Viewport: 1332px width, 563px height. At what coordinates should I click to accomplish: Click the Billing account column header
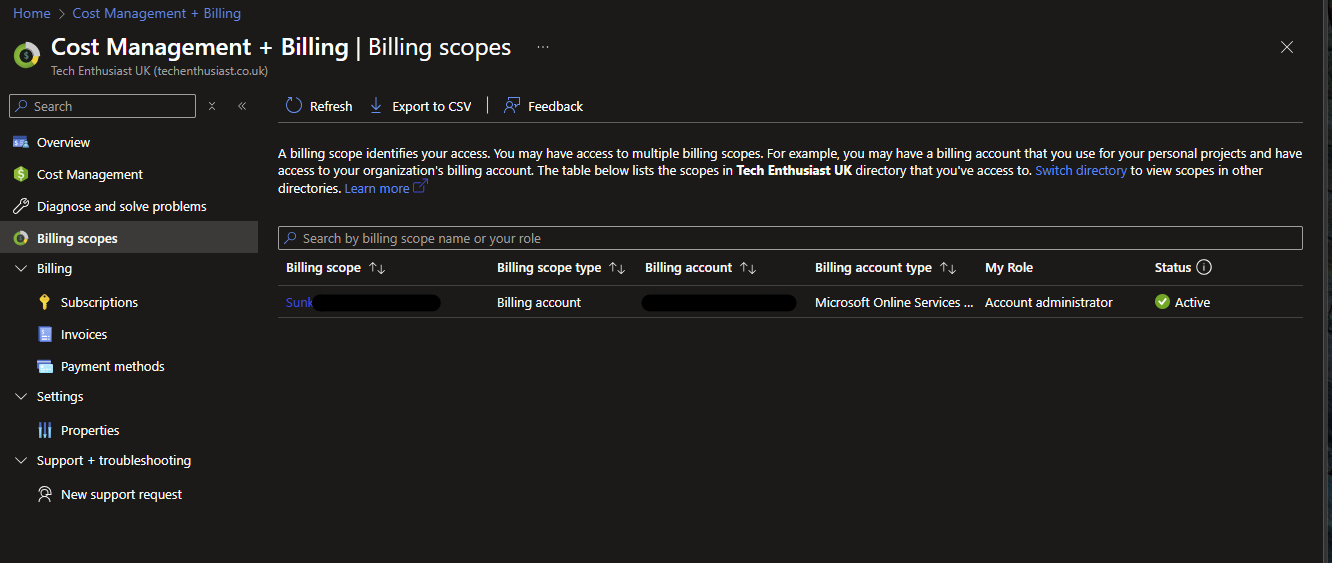point(689,268)
